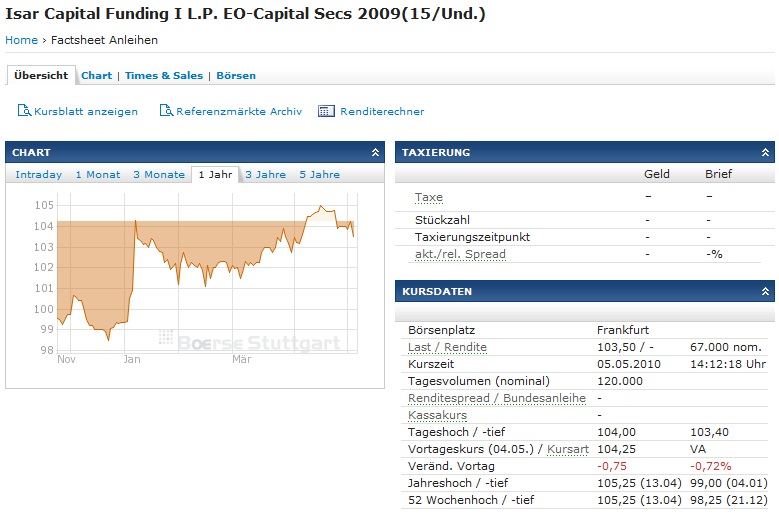Click the Stückzahl row label
779x516 pixels.
click(442, 220)
